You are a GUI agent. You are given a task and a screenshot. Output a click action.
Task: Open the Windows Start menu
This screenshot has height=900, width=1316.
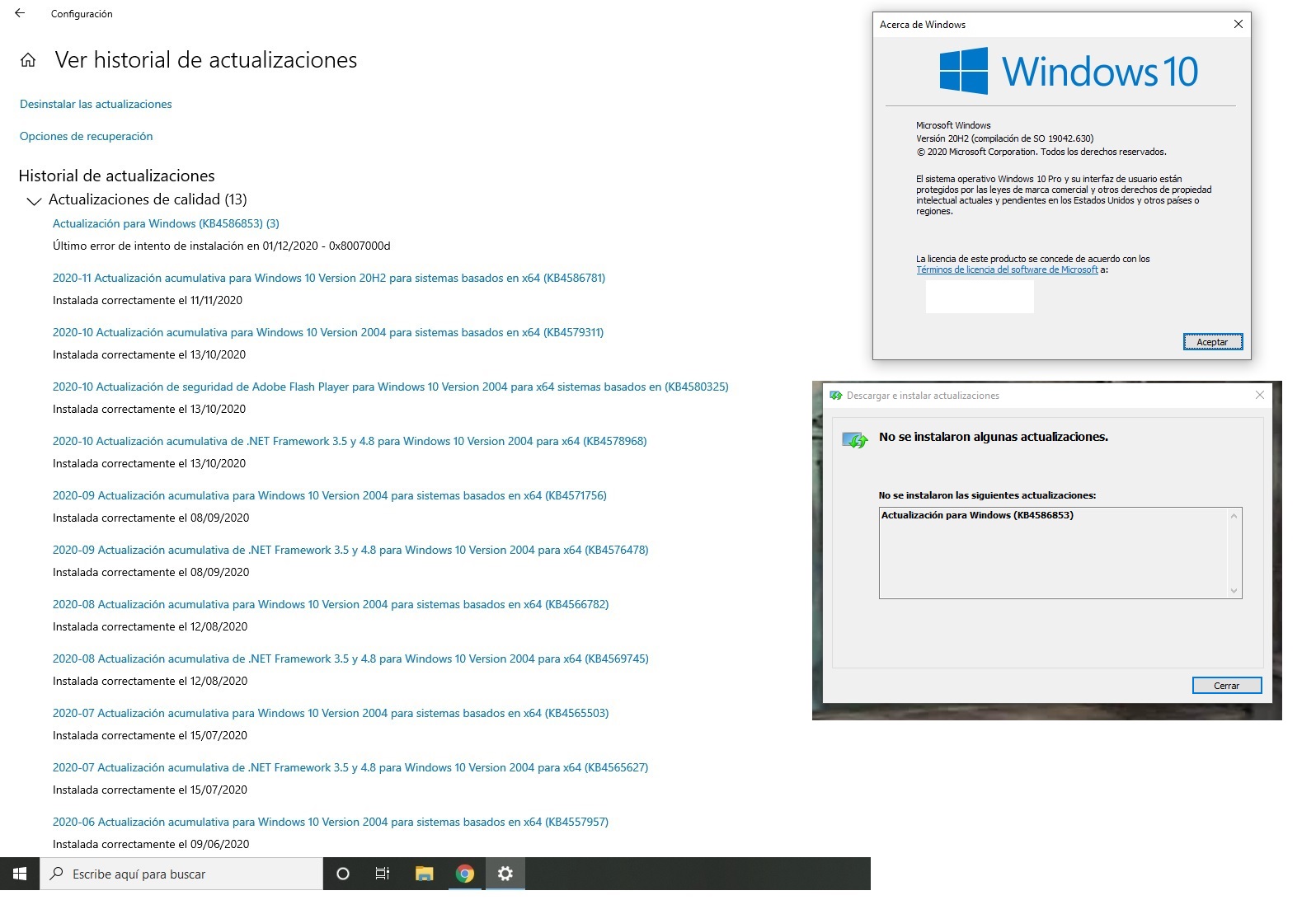[x=20, y=874]
